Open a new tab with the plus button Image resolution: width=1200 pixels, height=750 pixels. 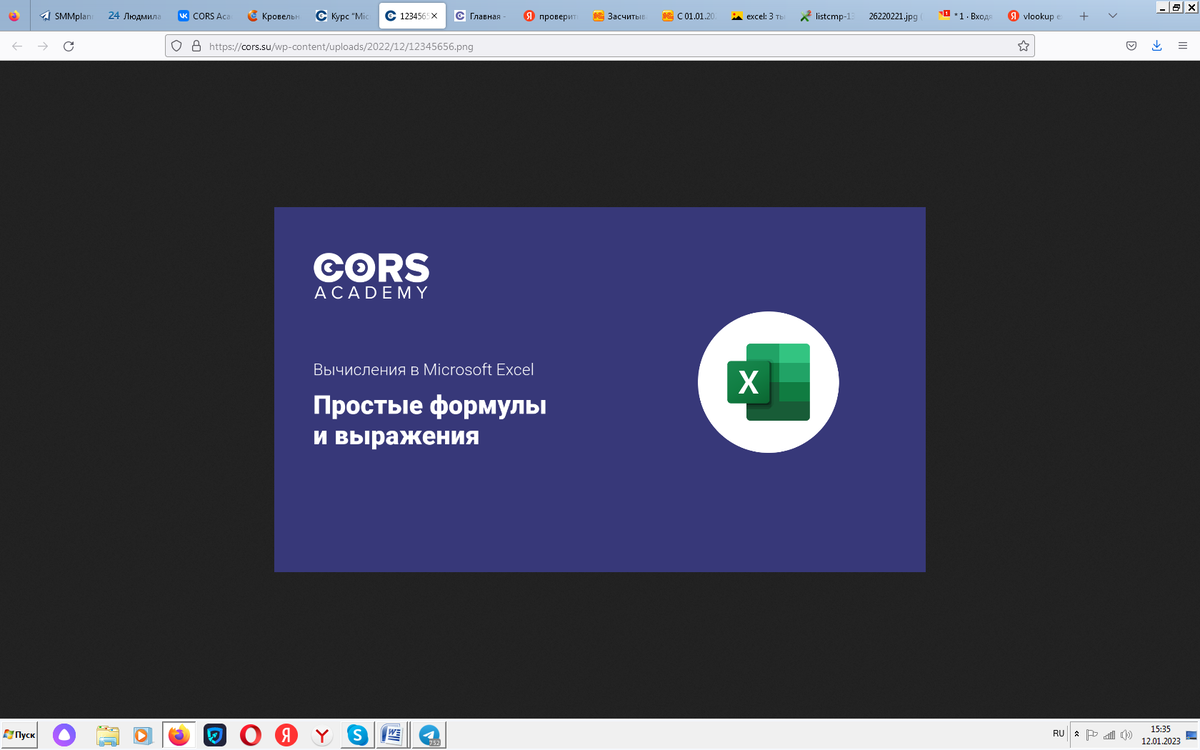(1083, 16)
